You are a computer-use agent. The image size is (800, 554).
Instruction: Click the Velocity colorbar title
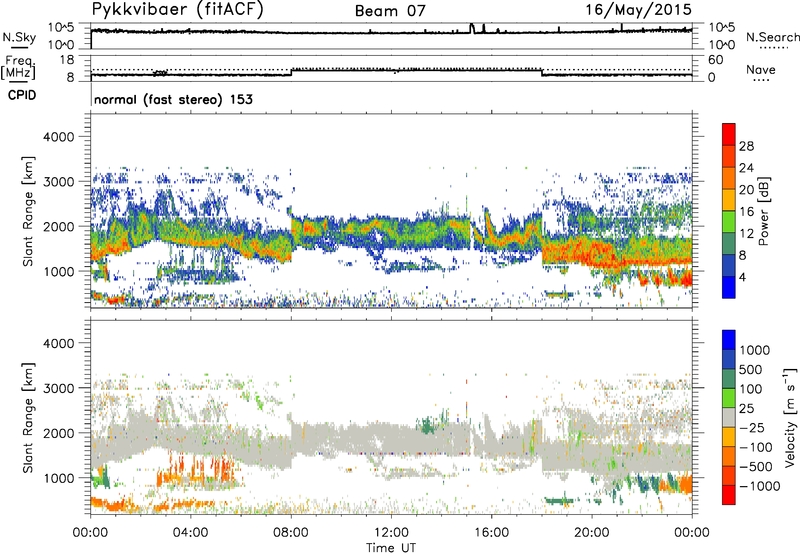click(790, 417)
